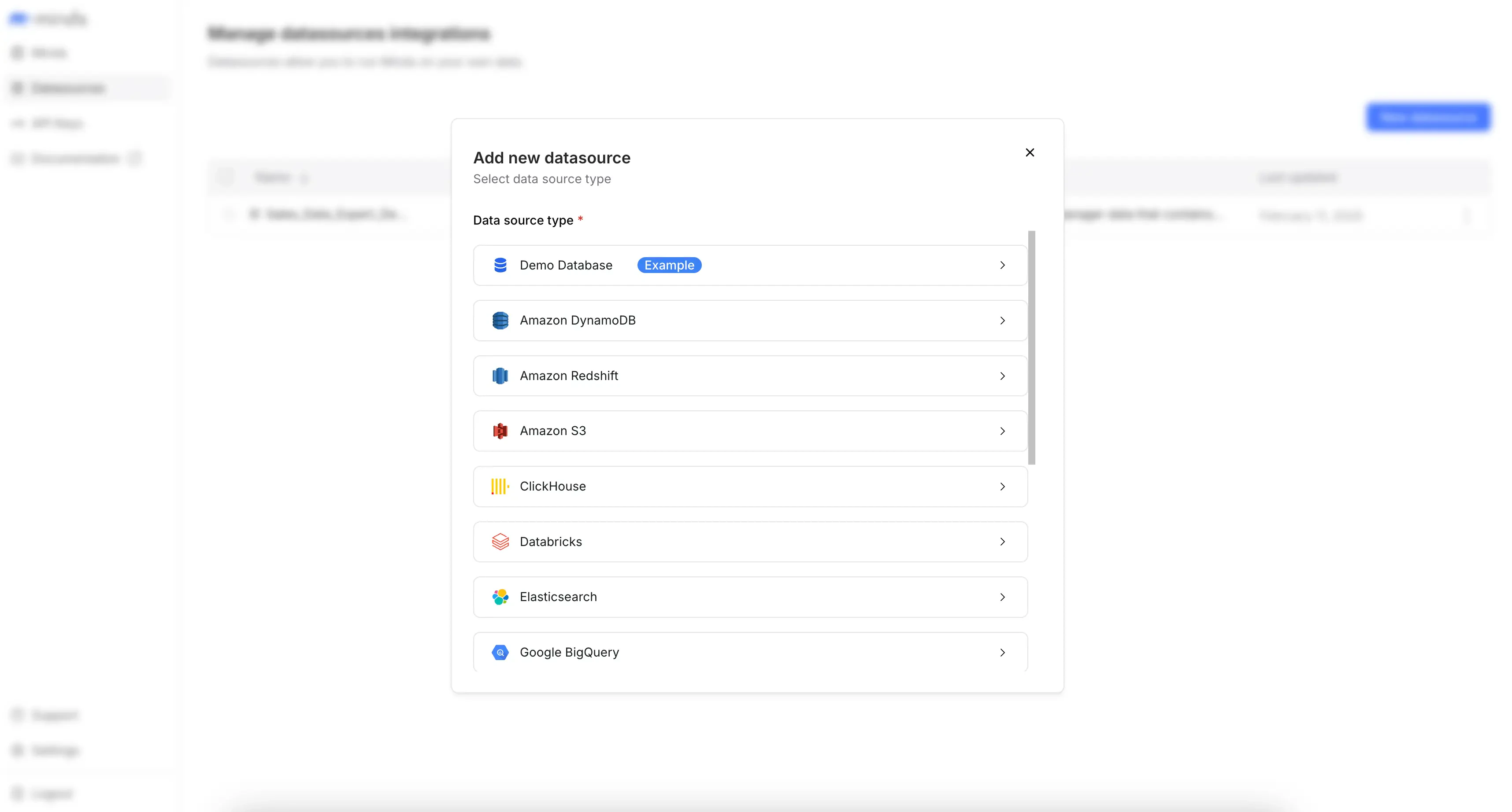The image size is (1512, 812).
Task: Open Datasources in the left sidebar
Action: tap(68, 88)
